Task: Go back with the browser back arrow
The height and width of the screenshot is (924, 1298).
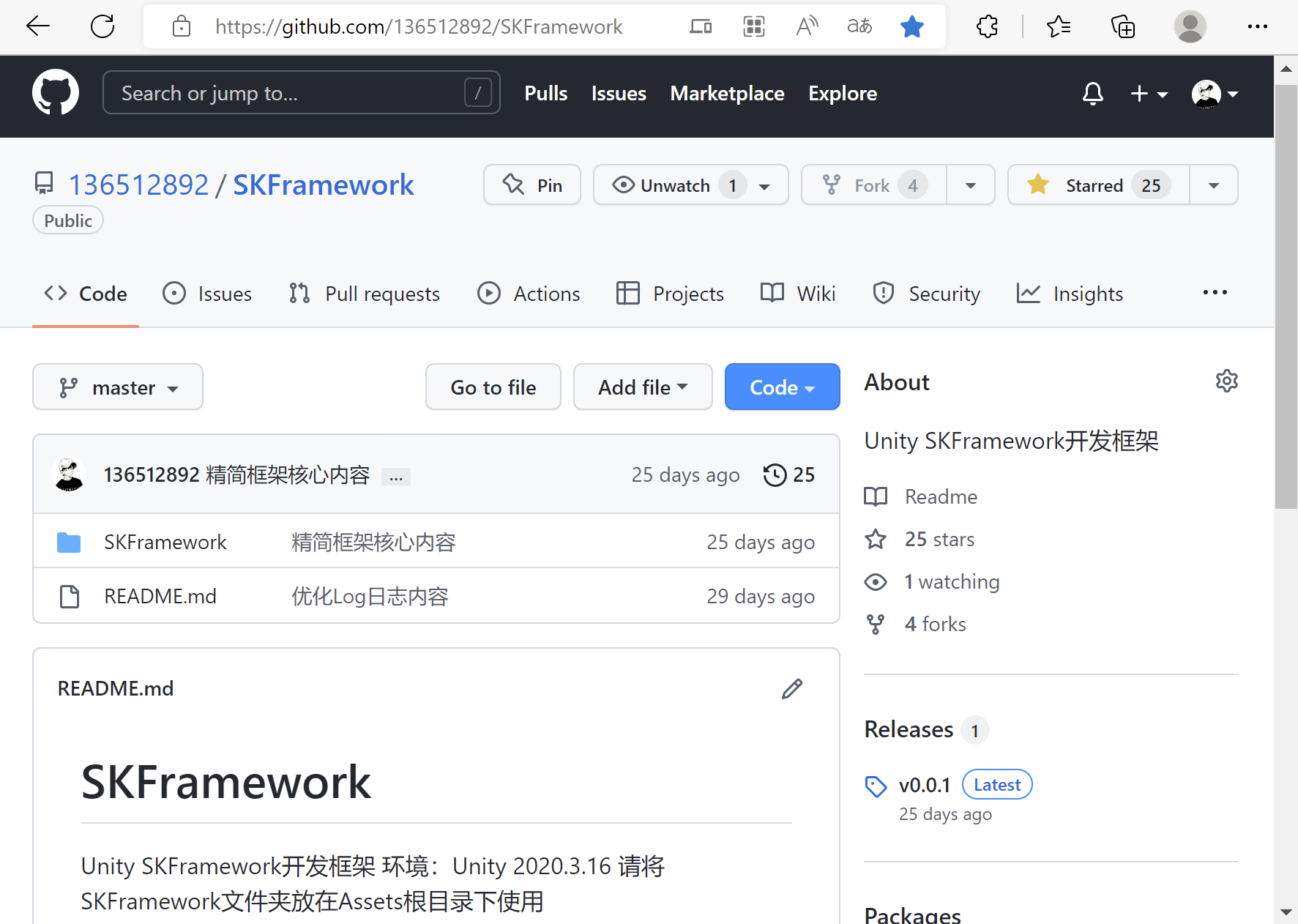Action: coord(38,27)
